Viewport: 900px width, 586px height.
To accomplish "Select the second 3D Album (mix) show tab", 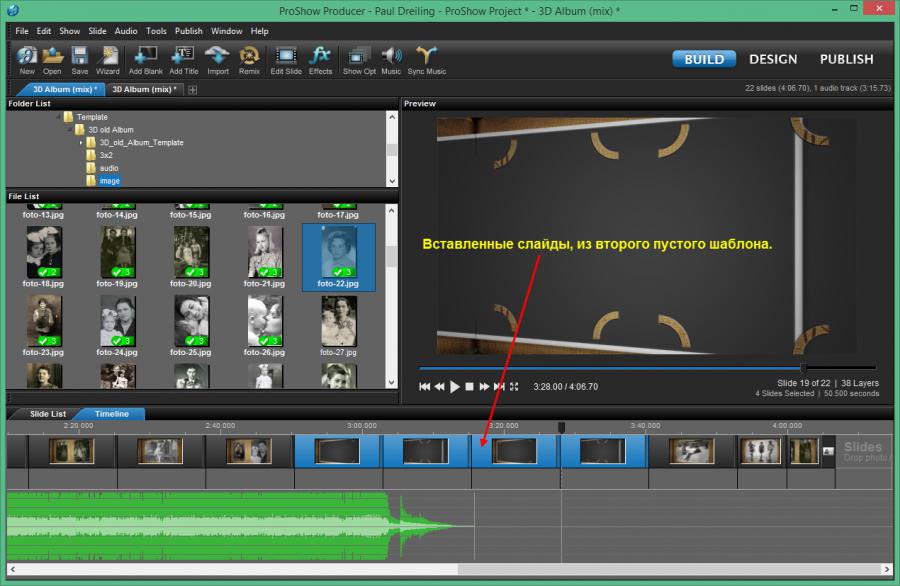I will 143,90.
